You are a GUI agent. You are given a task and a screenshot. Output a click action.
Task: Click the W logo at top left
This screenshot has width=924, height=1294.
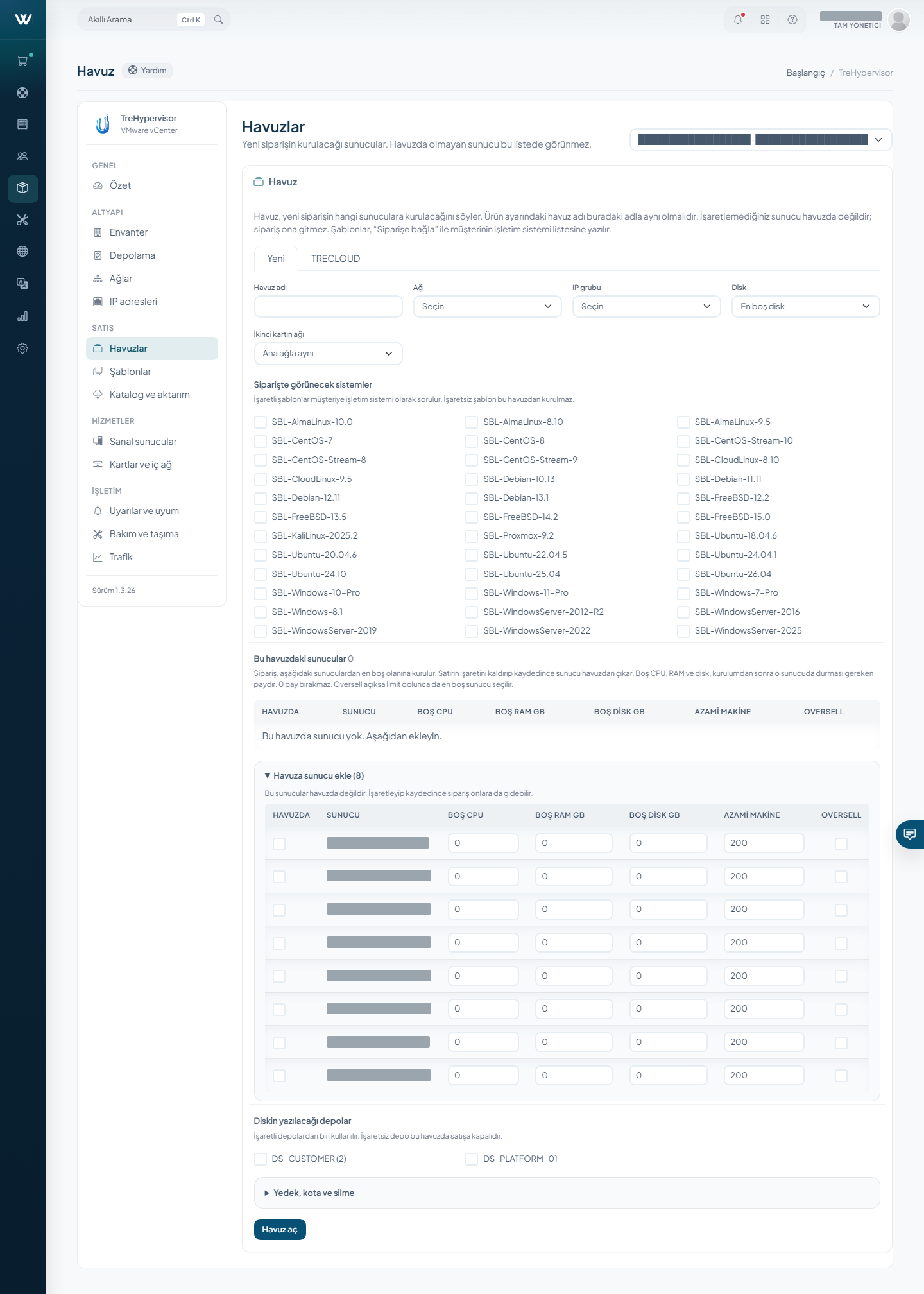(23, 19)
